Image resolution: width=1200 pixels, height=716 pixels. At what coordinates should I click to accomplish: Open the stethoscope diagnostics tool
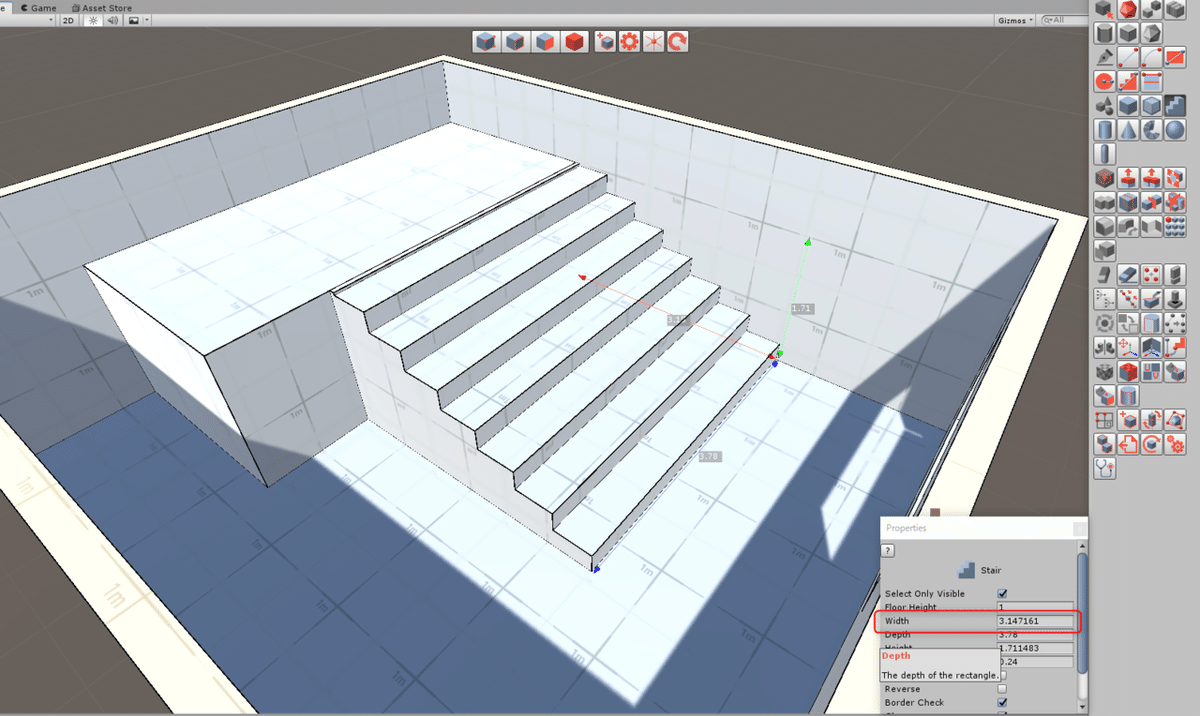coord(1105,468)
